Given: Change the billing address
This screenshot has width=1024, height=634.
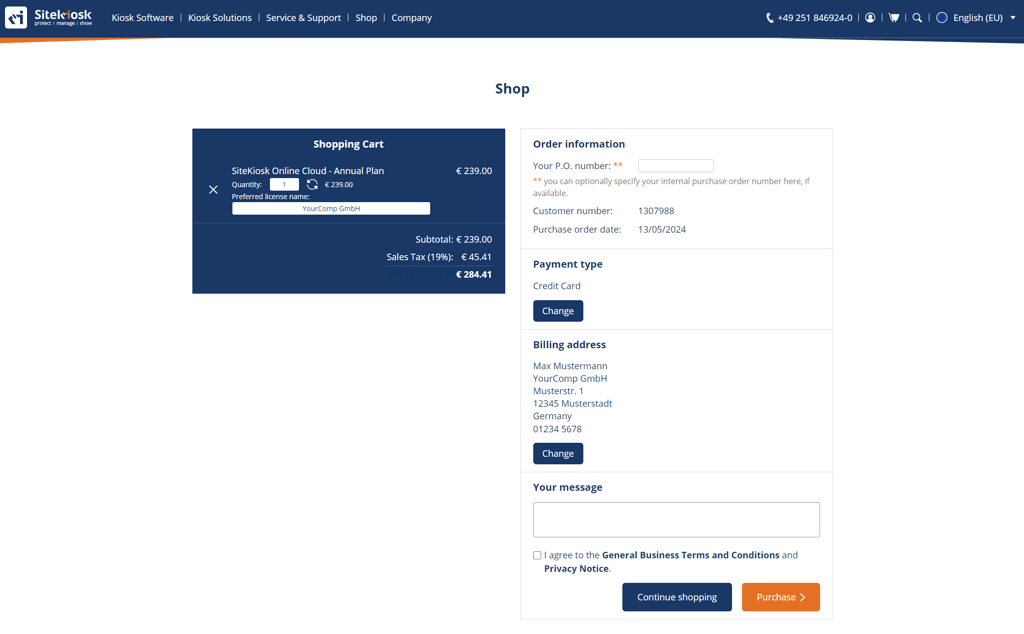Looking at the screenshot, I should [x=557, y=453].
